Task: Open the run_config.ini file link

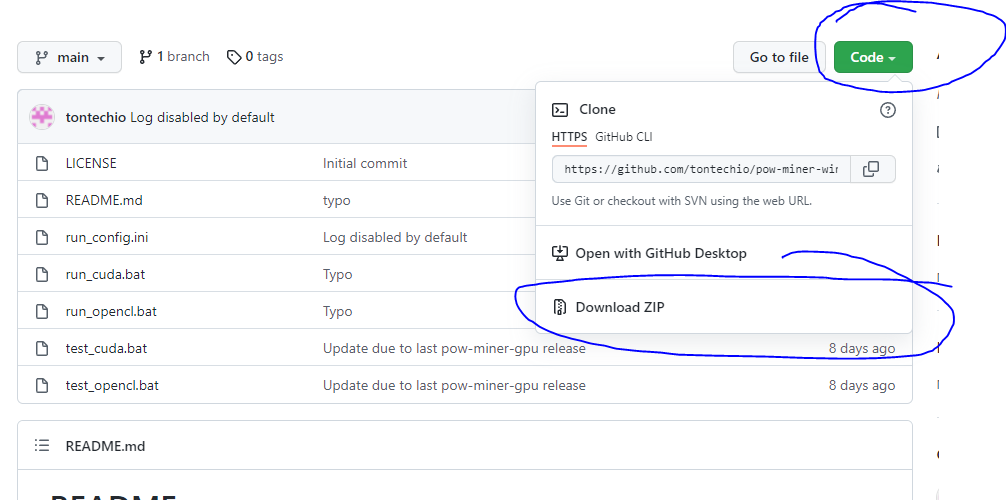Action: (107, 237)
